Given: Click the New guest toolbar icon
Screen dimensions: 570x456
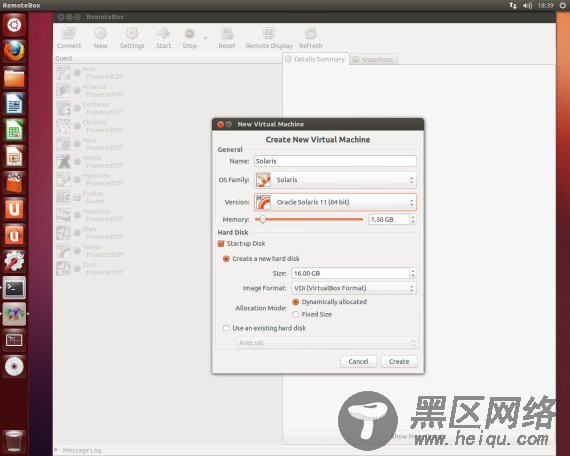Looking at the screenshot, I should [100, 38].
